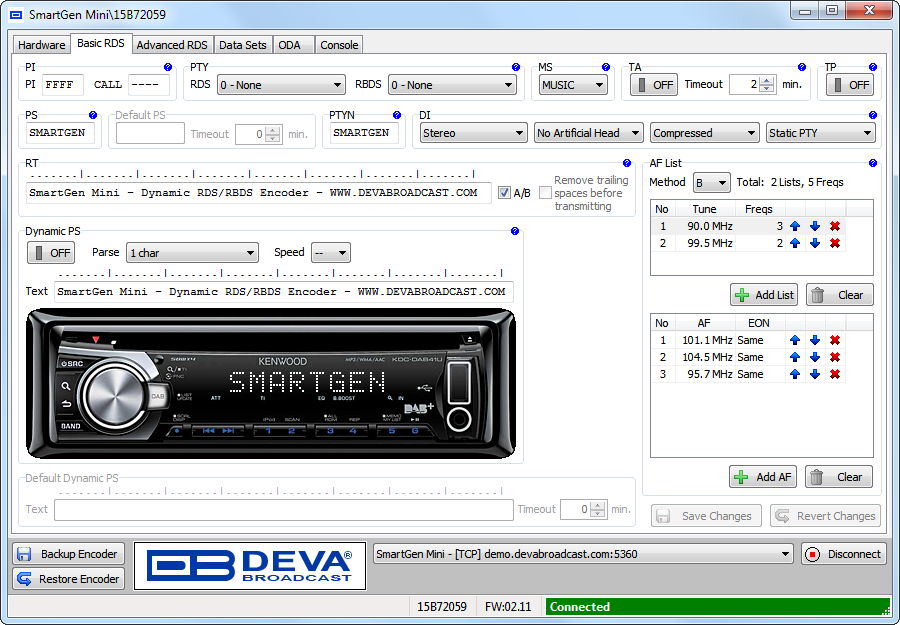Open the Console tab
The width and height of the screenshot is (900, 625).
(339, 45)
